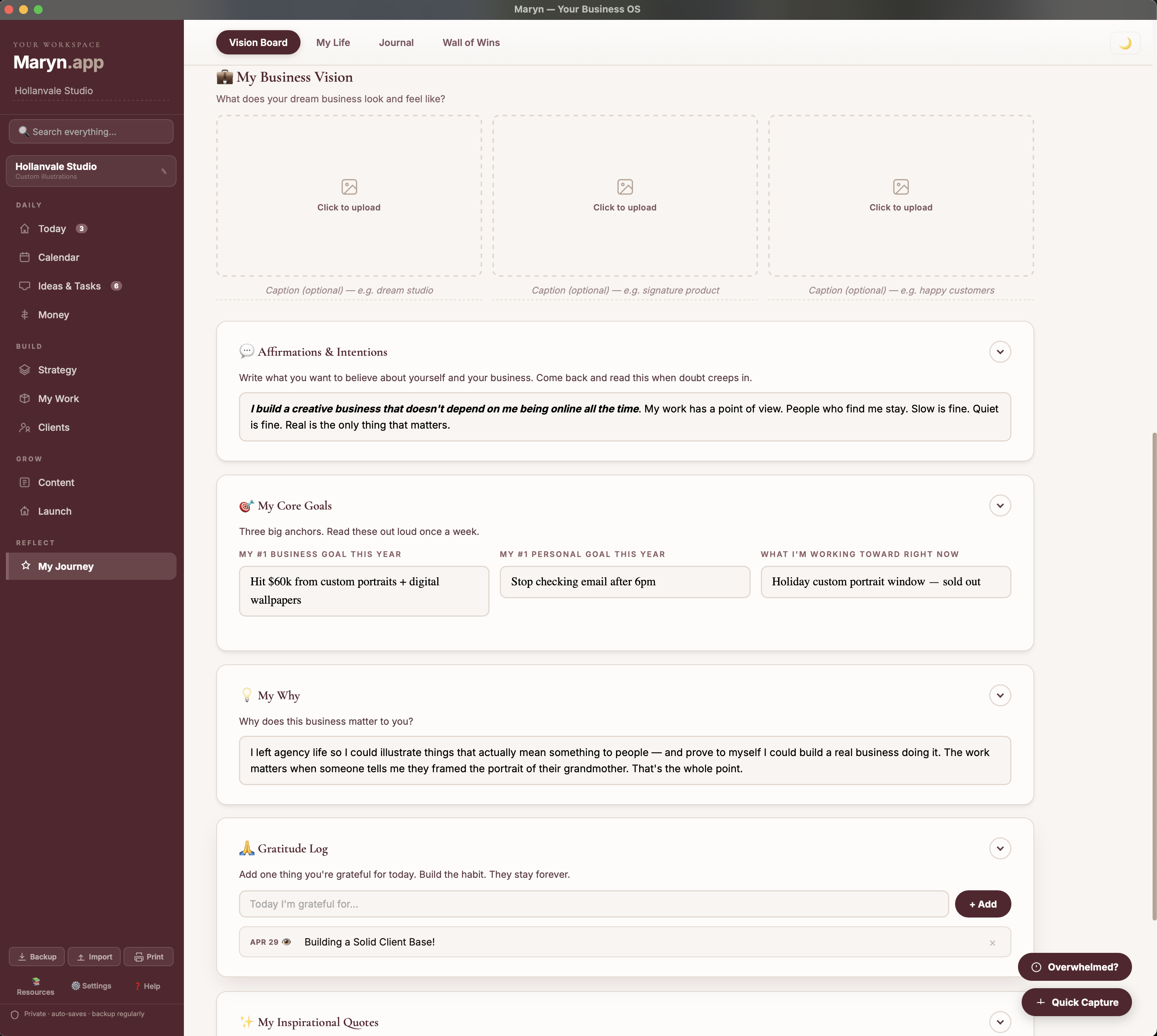Open Strategy in sidebar

point(57,370)
